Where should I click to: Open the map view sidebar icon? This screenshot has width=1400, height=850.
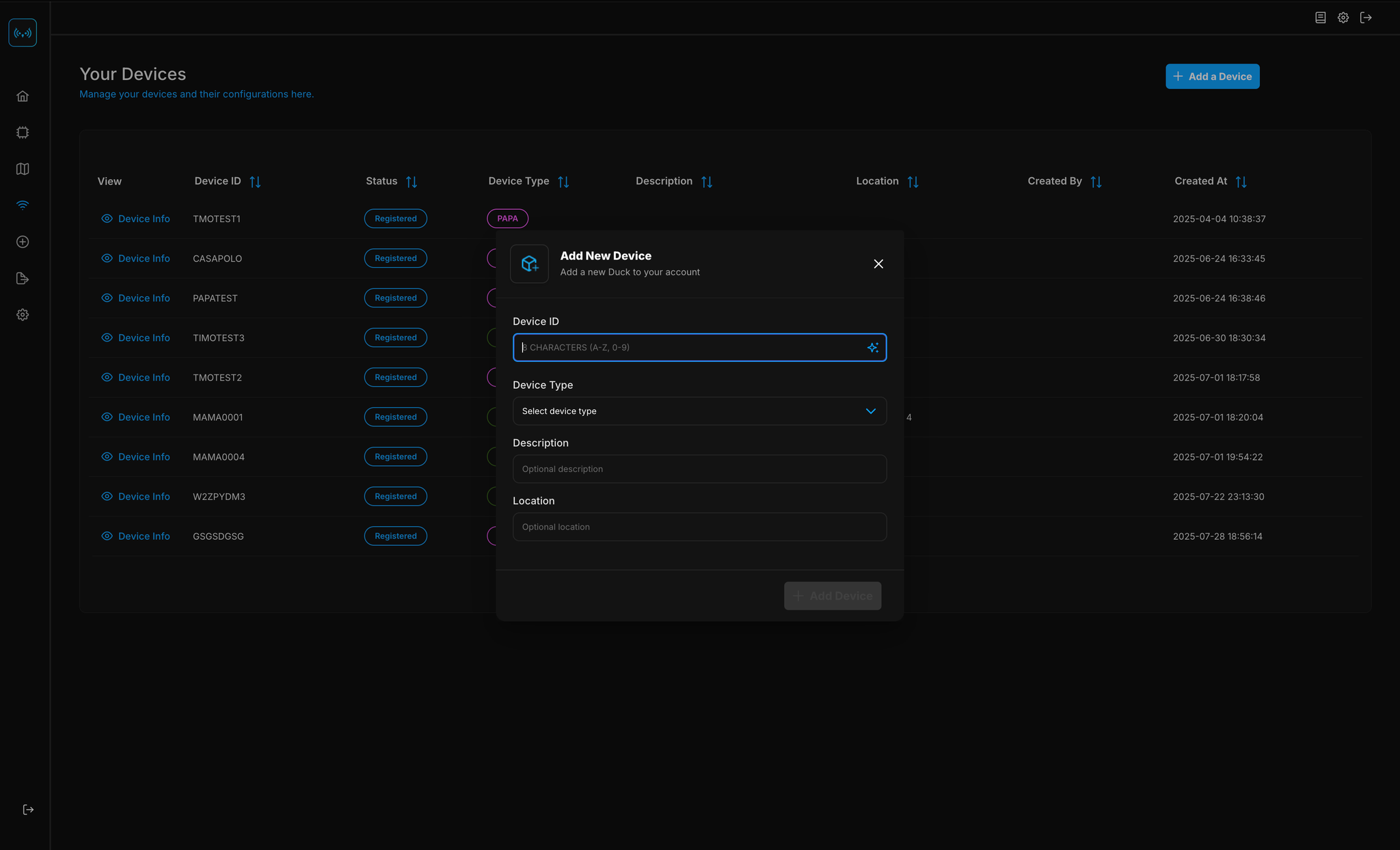pyautogui.click(x=23, y=169)
